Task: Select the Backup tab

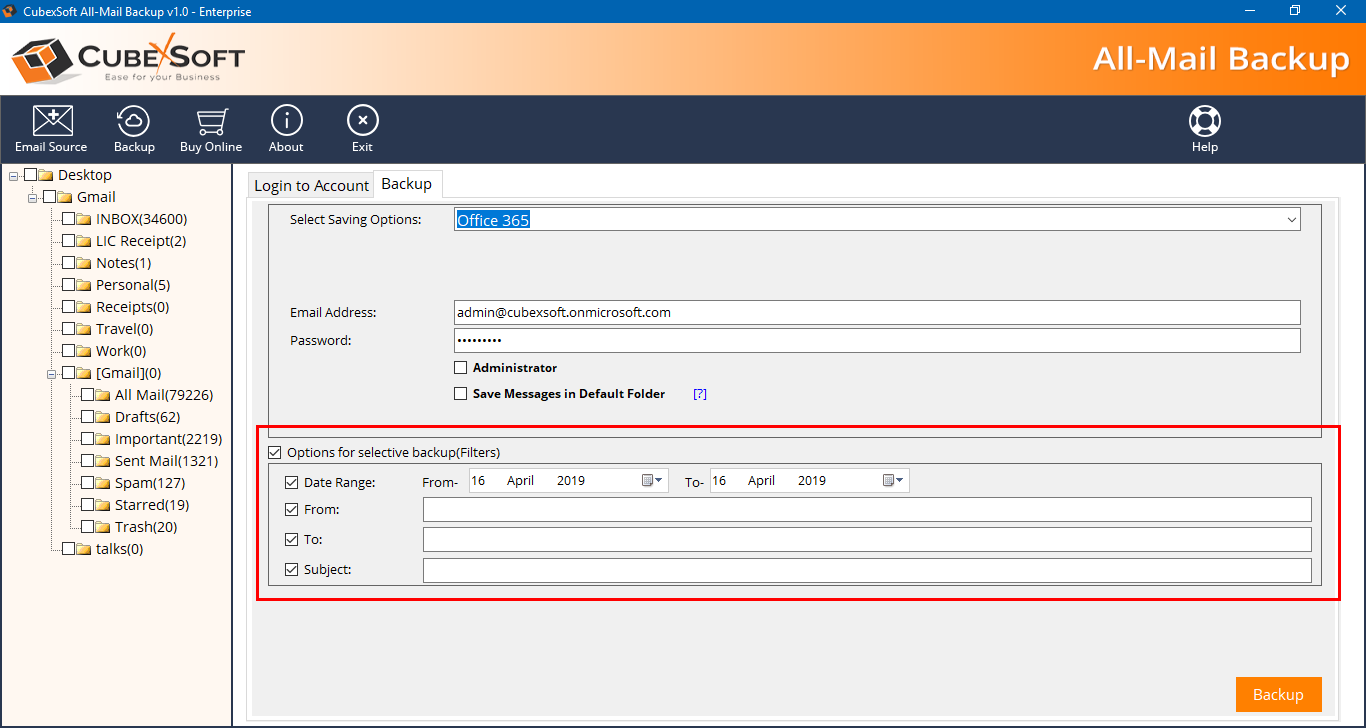Action: (407, 184)
